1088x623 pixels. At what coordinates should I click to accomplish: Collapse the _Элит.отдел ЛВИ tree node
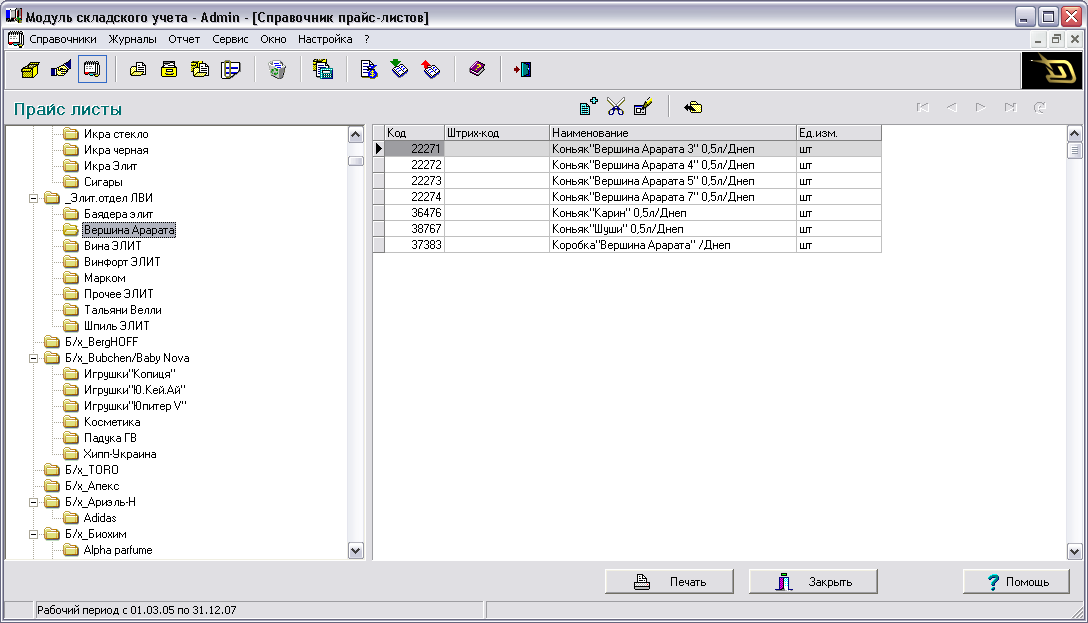(x=33, y=198)
